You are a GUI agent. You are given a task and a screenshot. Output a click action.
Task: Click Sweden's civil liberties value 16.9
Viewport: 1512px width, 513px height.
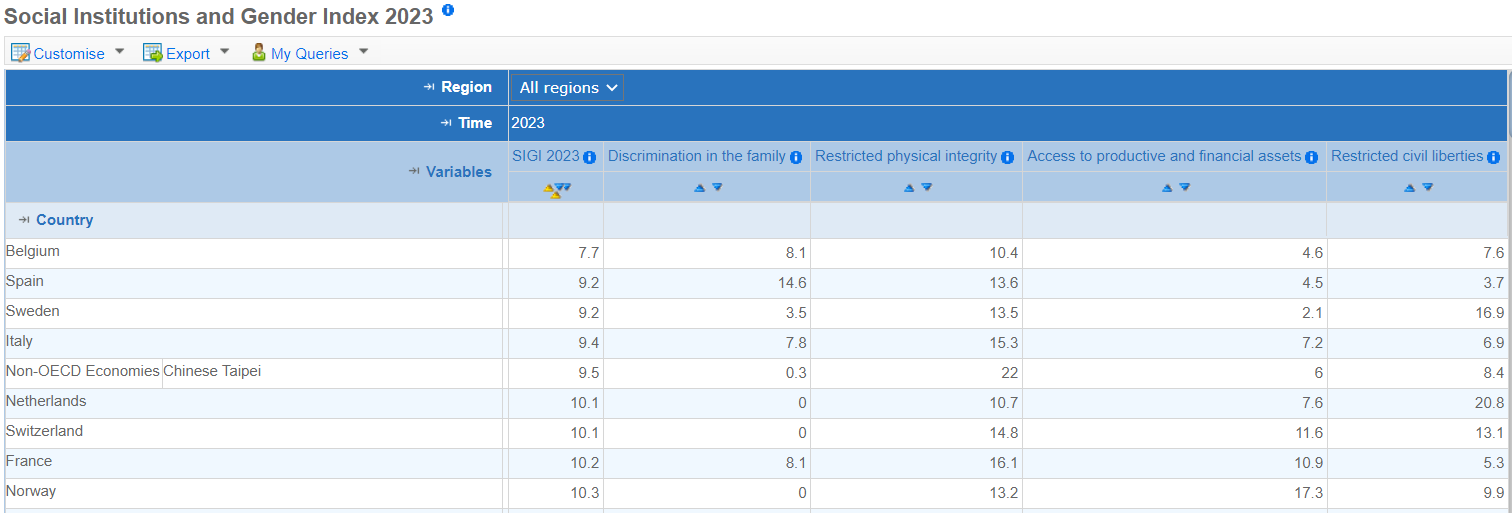point(1489,314)
